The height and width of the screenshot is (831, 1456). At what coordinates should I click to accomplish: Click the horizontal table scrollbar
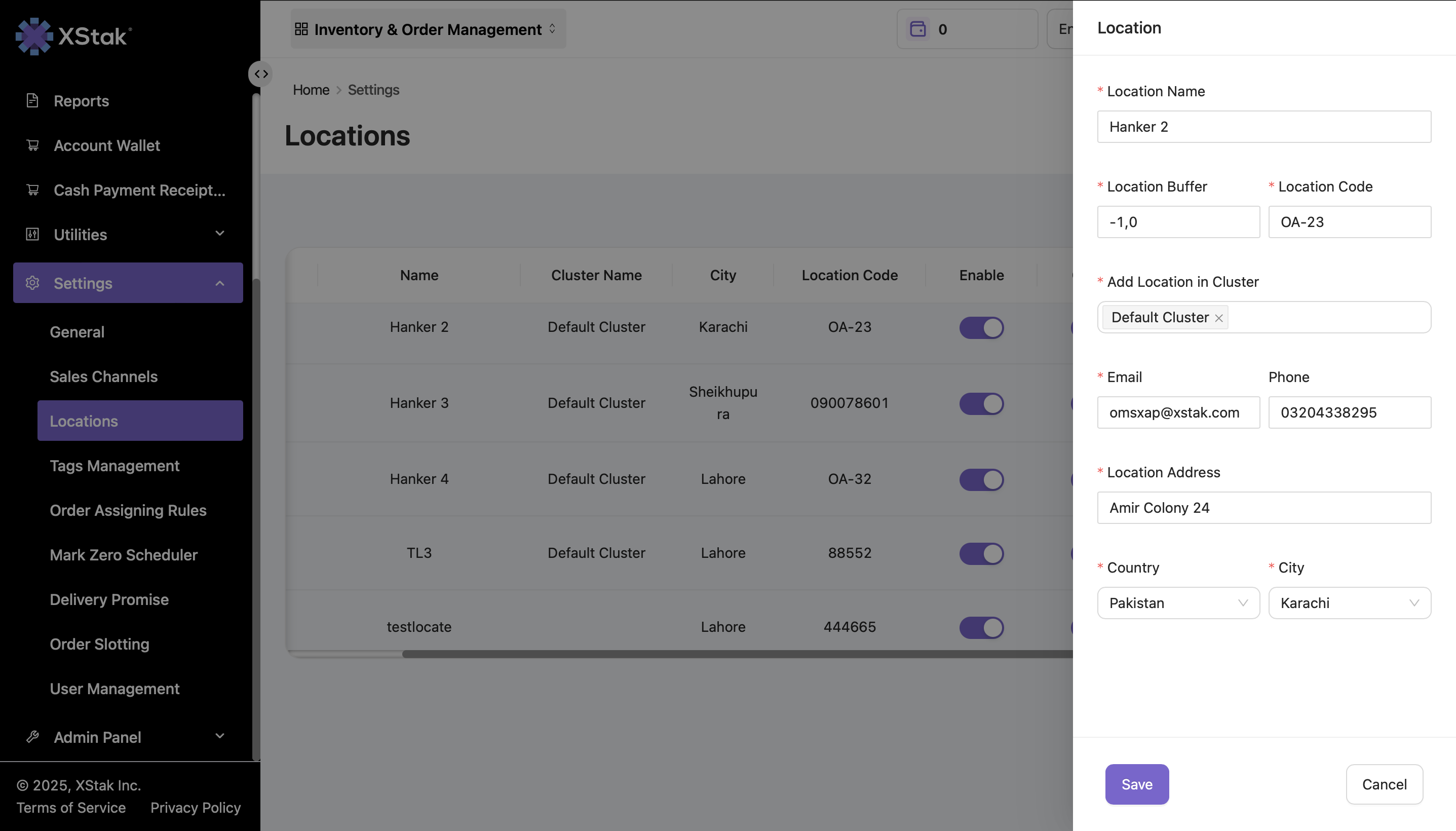tap(736, 654)
